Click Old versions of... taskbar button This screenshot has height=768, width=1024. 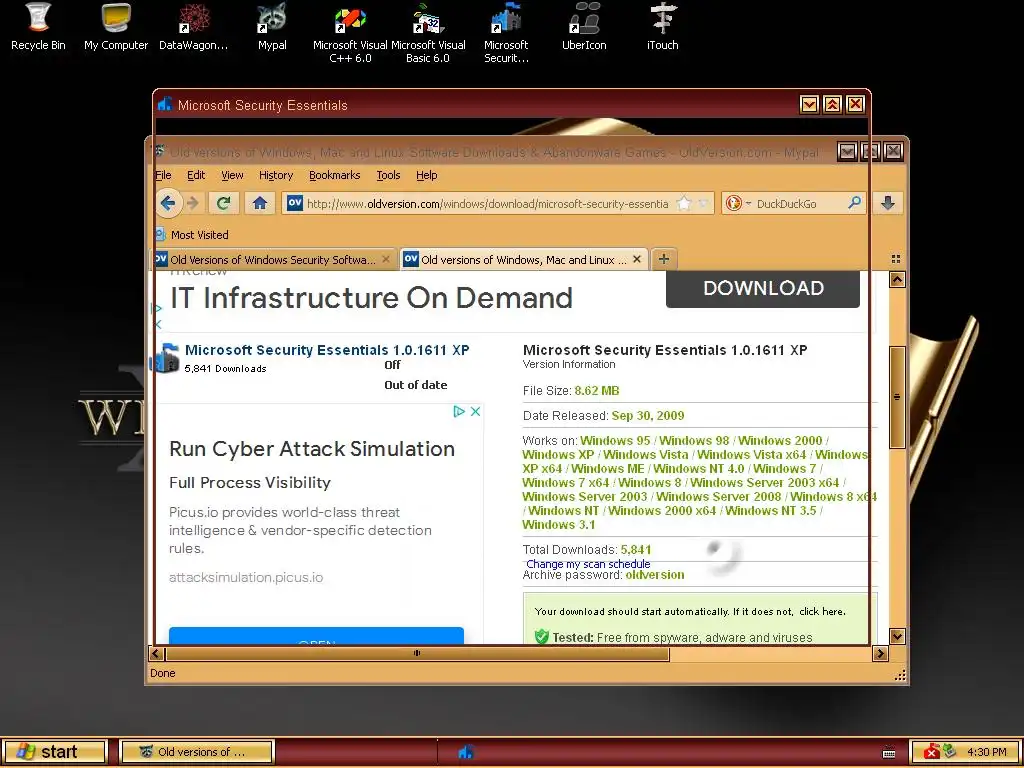pos(197,752)
